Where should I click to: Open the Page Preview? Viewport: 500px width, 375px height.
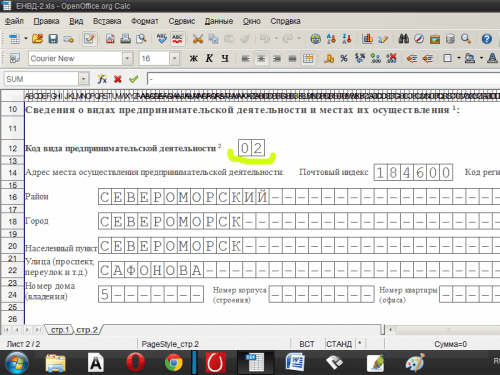tap(141, 39)
